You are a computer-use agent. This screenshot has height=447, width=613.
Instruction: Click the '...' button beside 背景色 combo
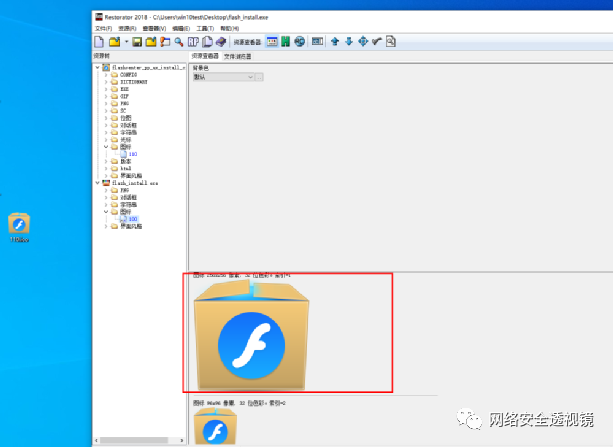(259, 77)
